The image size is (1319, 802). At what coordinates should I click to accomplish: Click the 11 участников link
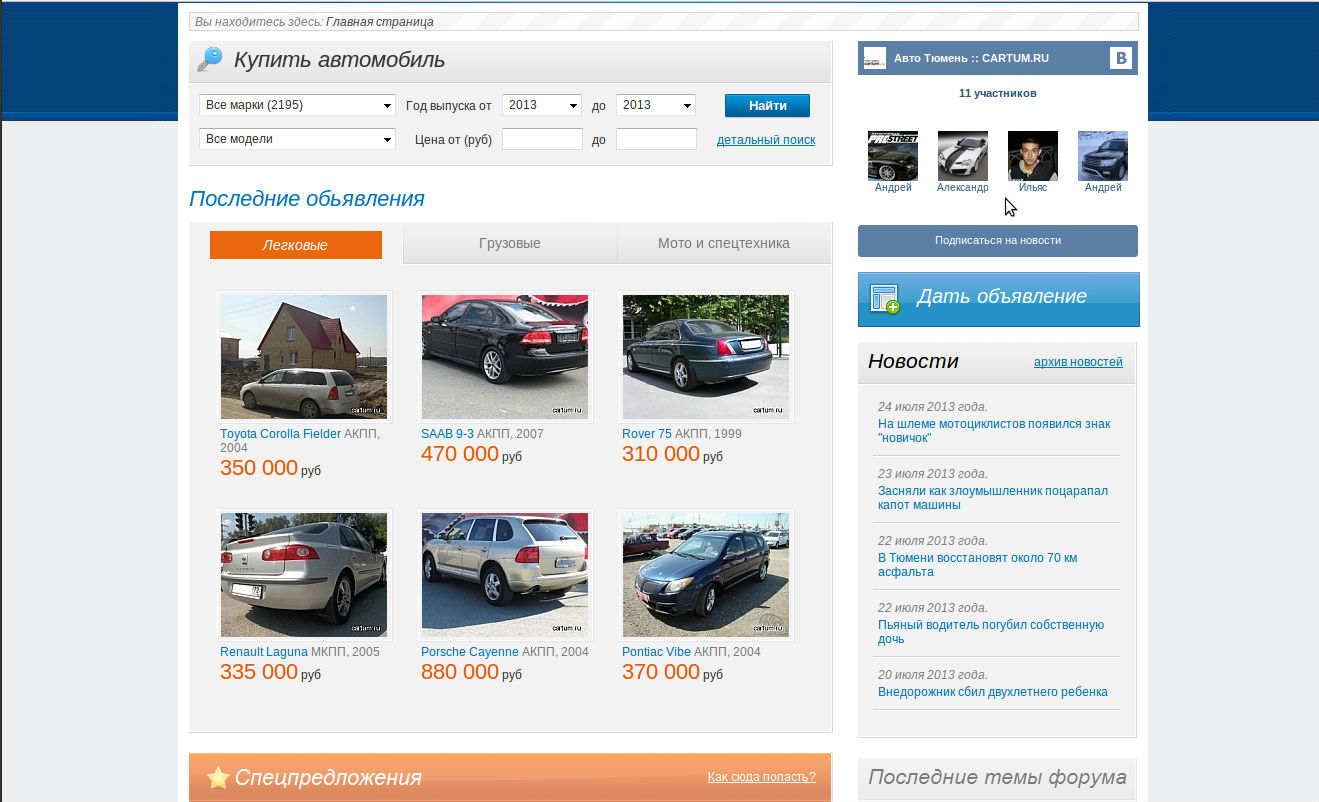coord(998,93)
